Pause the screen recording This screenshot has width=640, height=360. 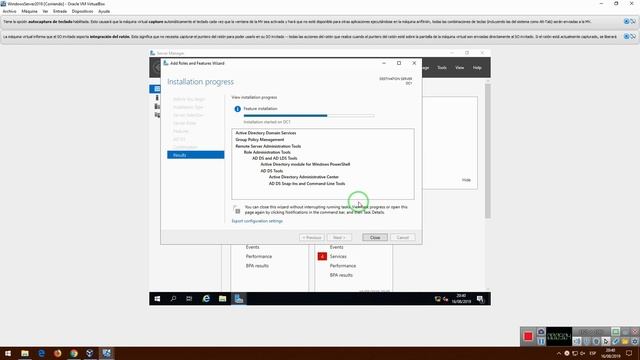coord(541,341)
